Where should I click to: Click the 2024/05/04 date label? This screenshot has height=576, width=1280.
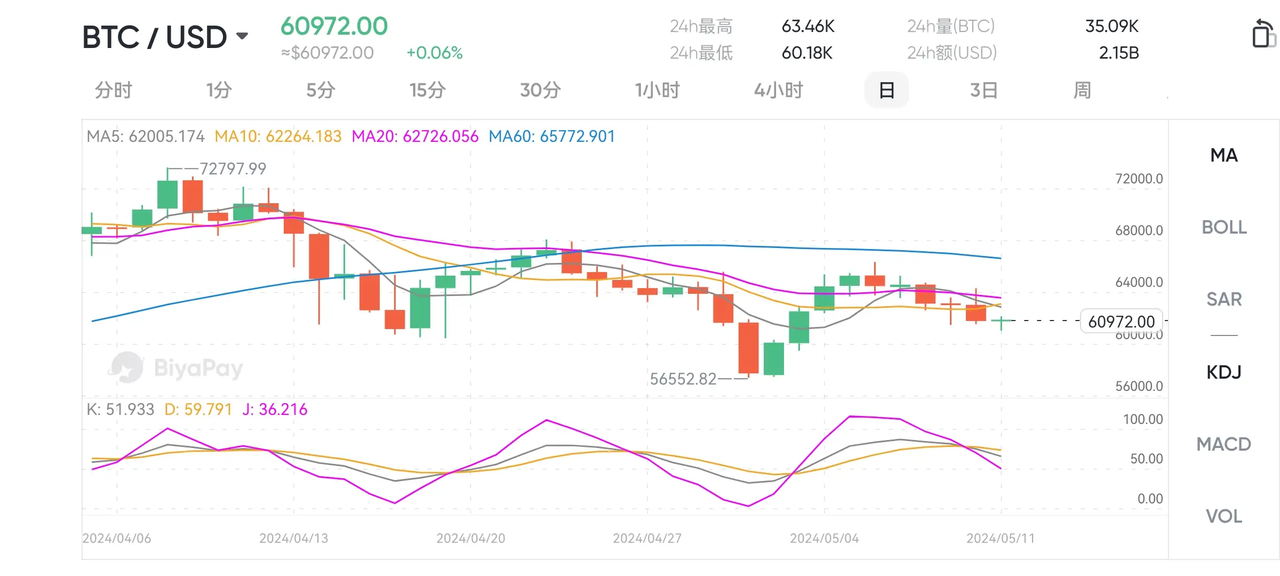tap(825, 538)
